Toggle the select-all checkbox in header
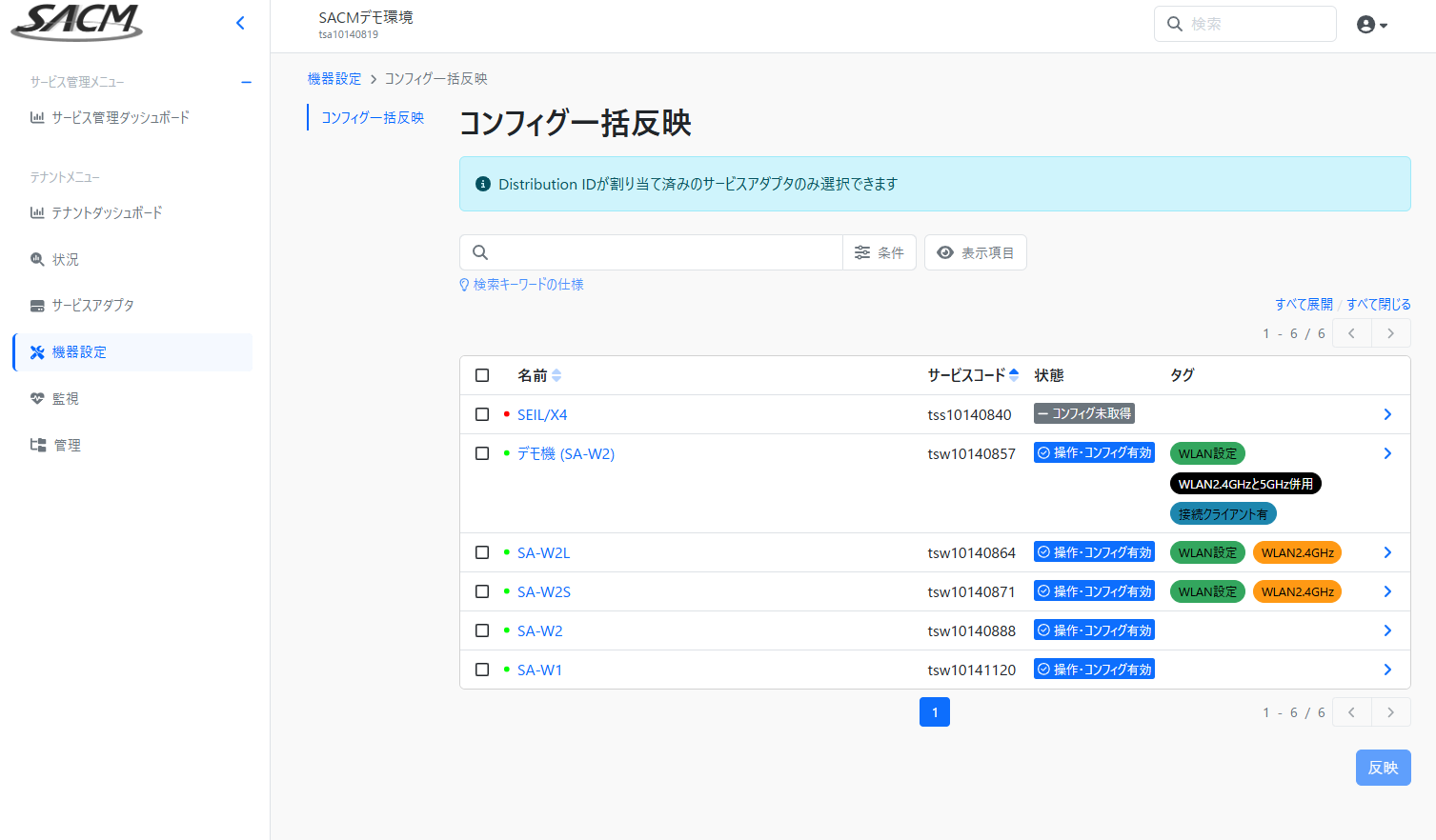1436x840 pixels. coord(482,375)
